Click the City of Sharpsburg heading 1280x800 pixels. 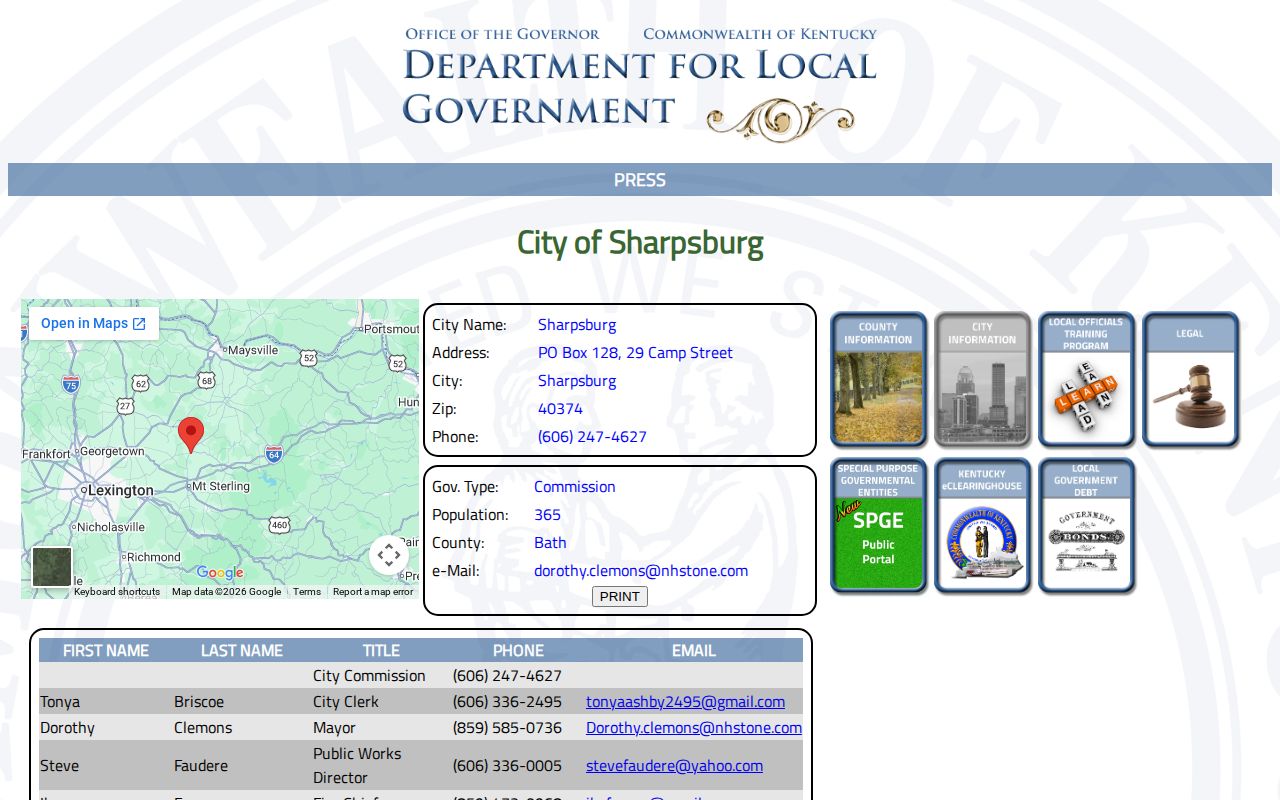(640, 243)
